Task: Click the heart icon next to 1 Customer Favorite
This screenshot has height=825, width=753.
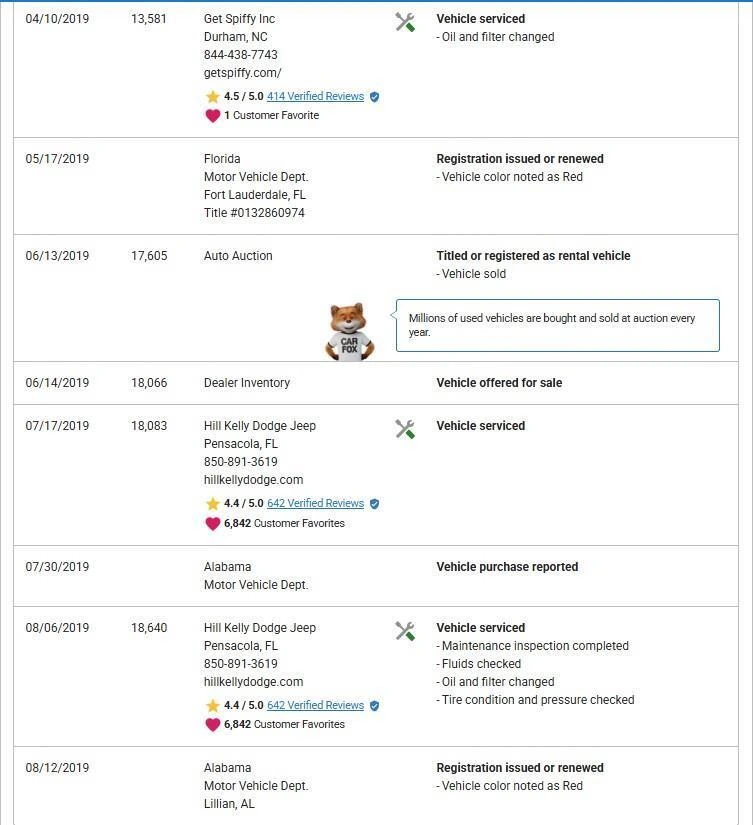Action: (212, 115)
